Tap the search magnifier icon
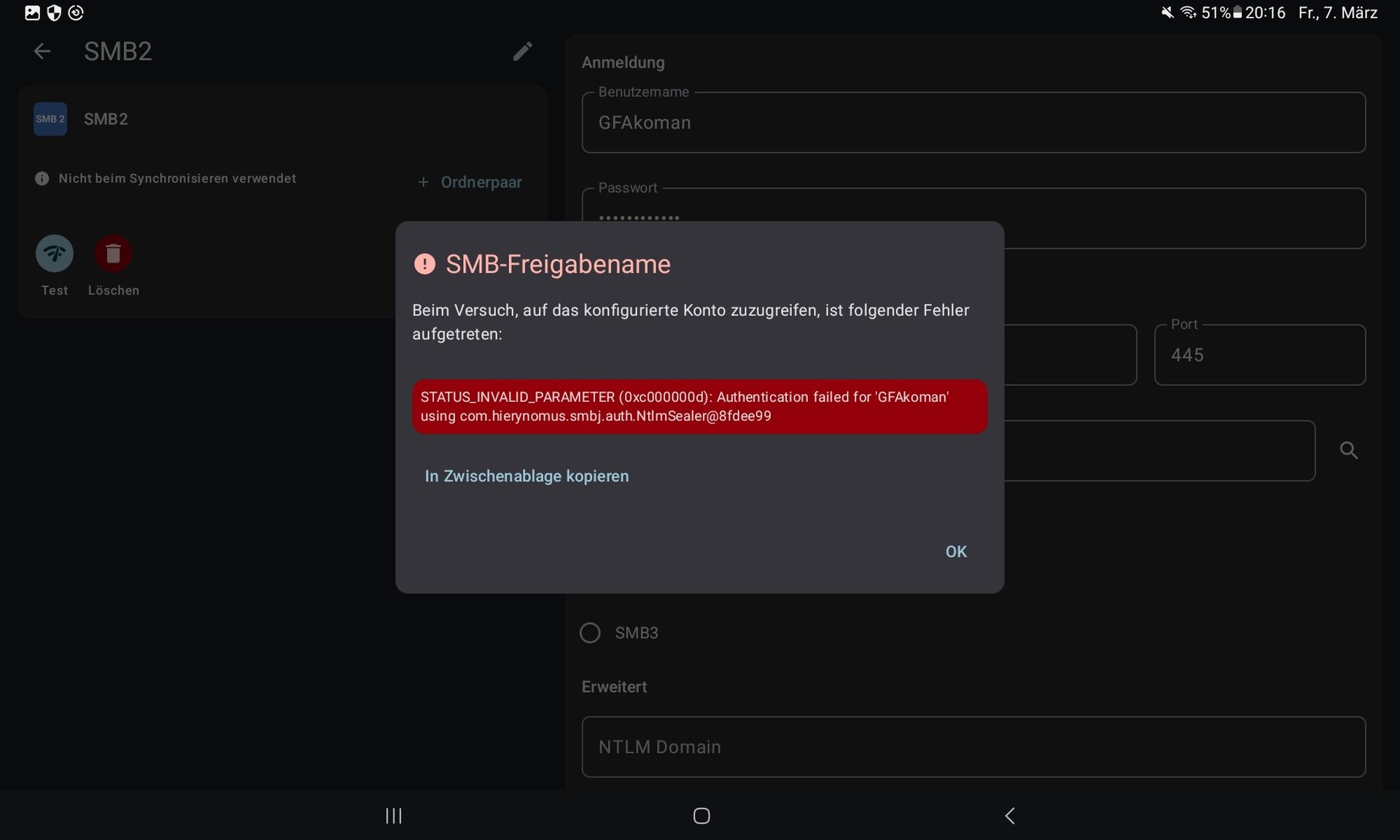This screenshot has width=1400, height=840. click(1348, 451)
